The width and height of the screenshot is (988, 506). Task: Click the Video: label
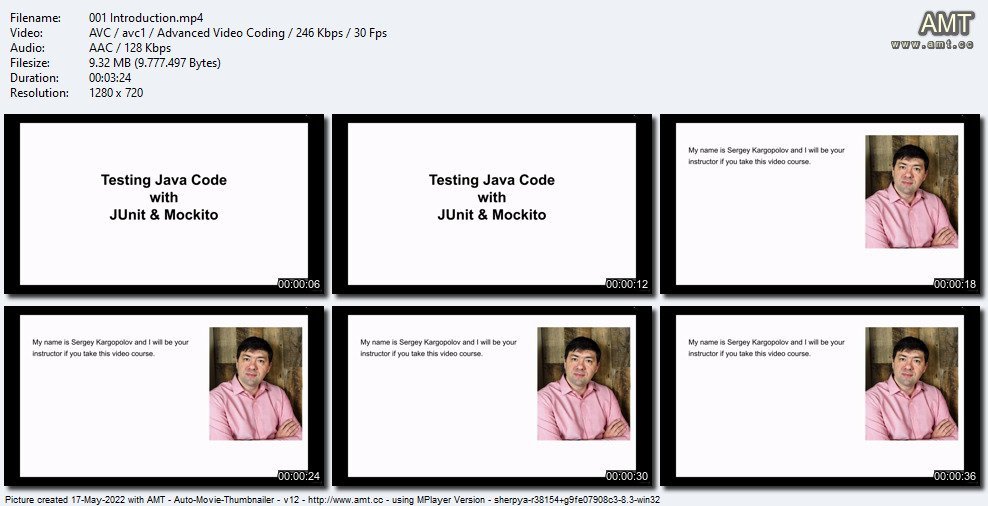coord(26,33)
